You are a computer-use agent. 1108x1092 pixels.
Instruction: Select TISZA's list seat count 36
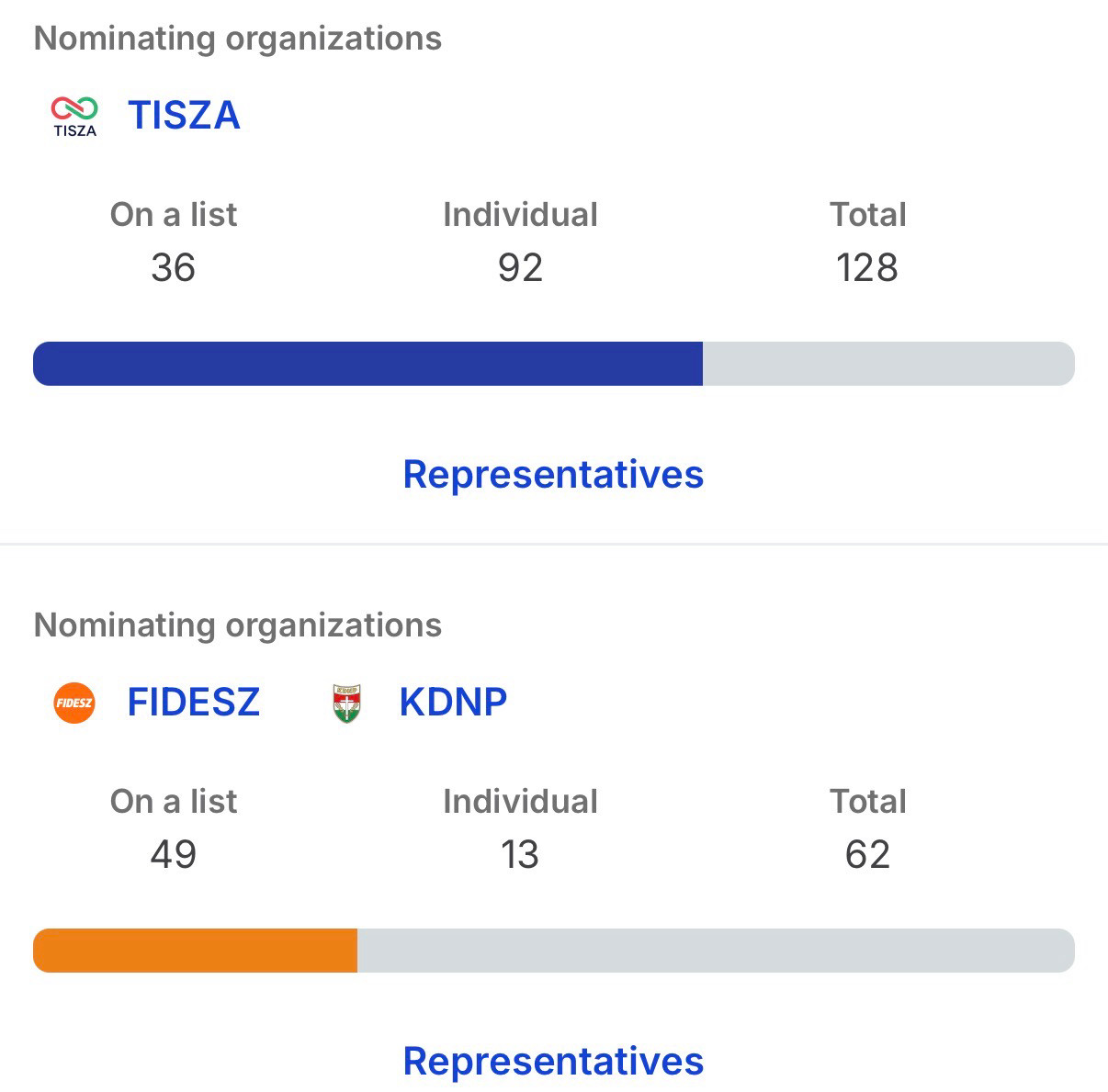pyautogui.click(x=173, y=268)
